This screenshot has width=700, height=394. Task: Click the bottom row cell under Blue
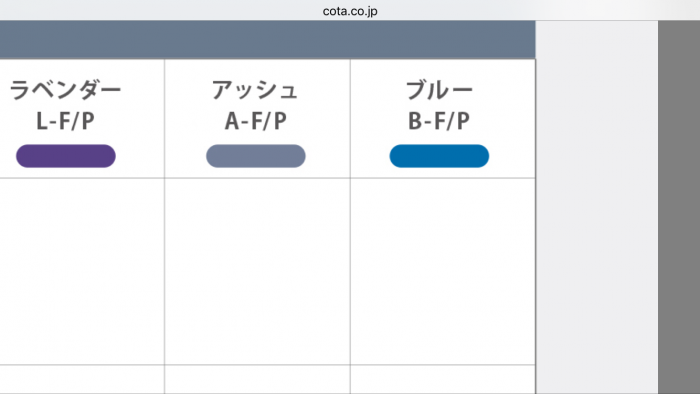pyautogui.click(x=443, y=380)
